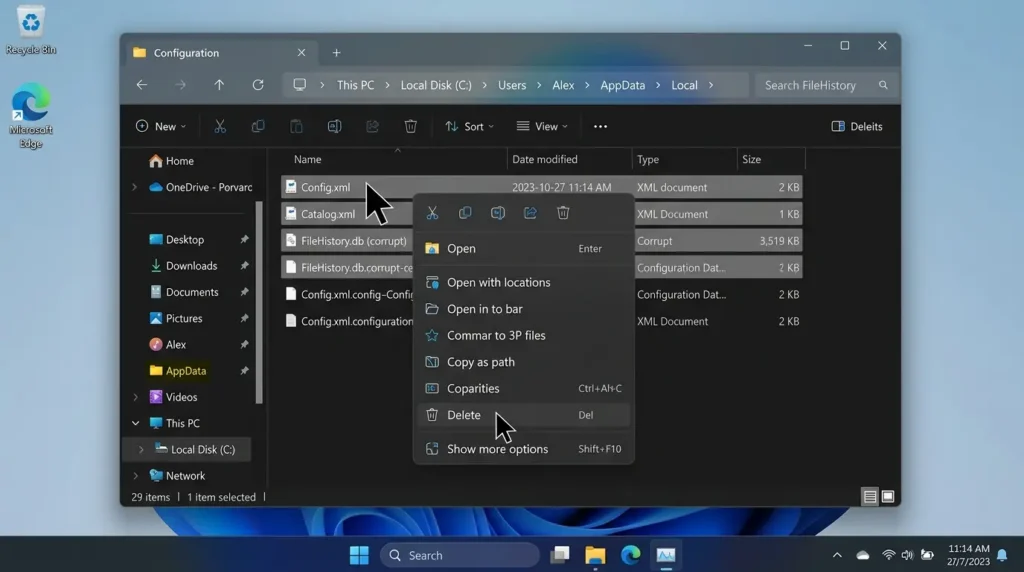1024x572 pixels.
Task: Click the PC icon in the address bar
Action: (x=299, y=85)
